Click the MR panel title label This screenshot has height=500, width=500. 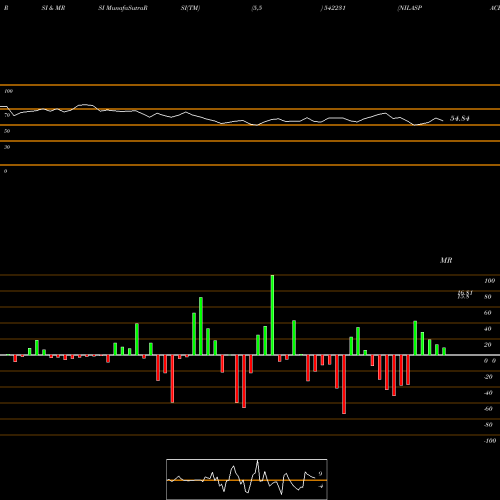coord(446,260)
